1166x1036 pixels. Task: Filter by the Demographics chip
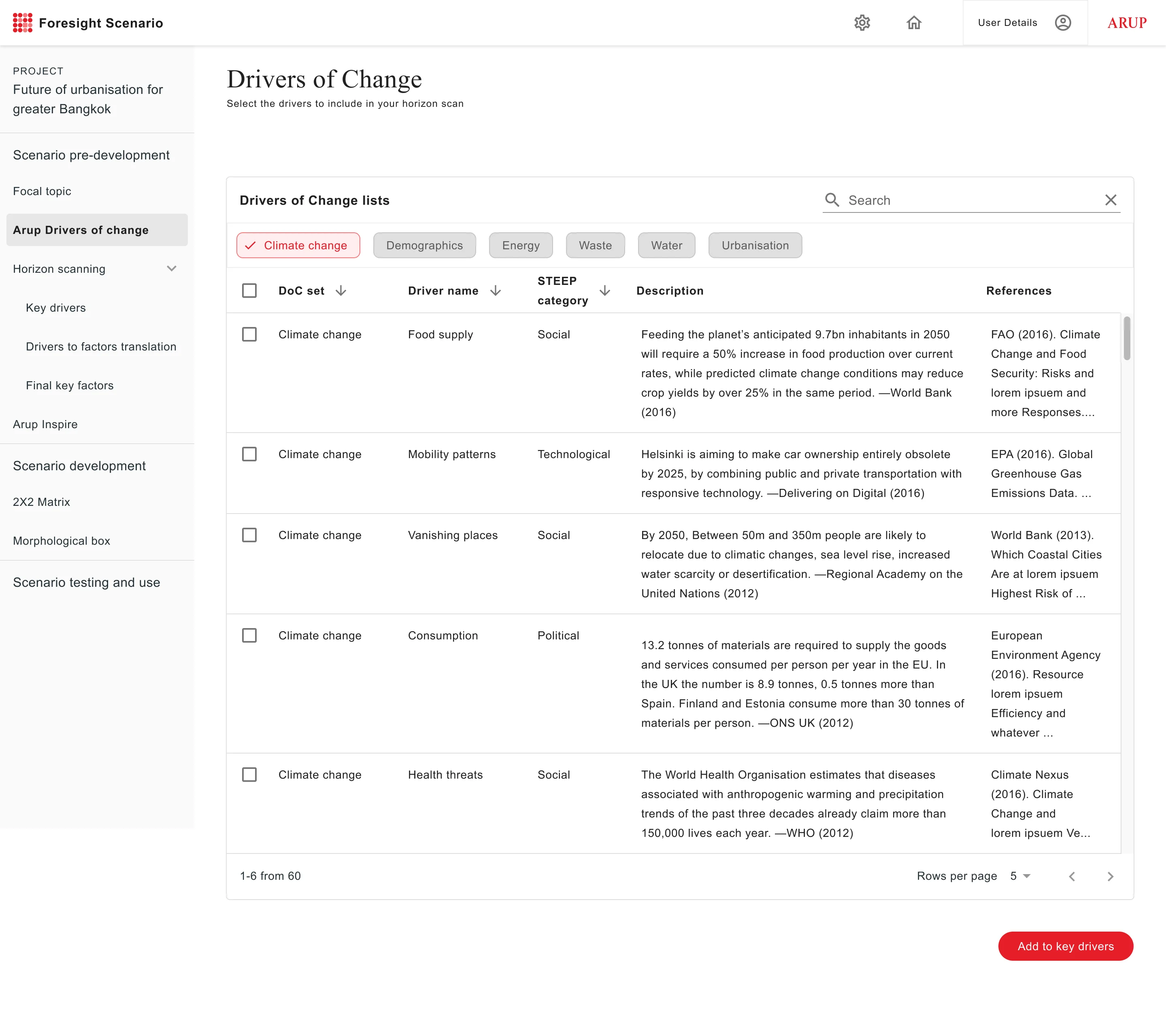tap(424, 245)
